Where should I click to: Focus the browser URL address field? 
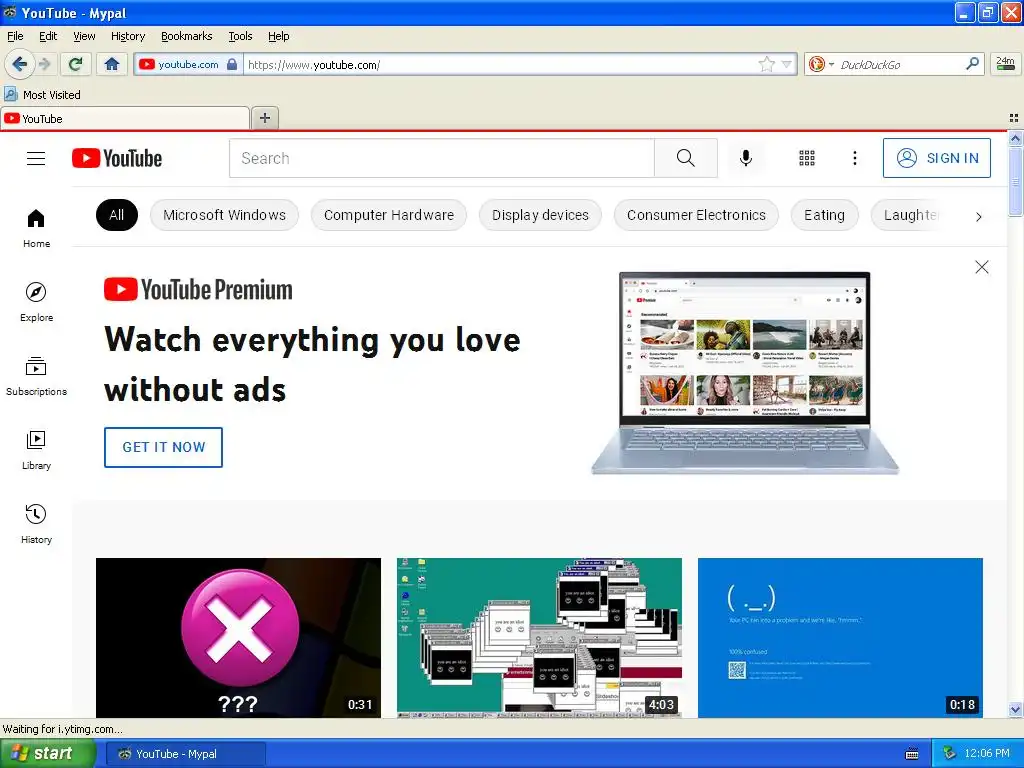500,64
